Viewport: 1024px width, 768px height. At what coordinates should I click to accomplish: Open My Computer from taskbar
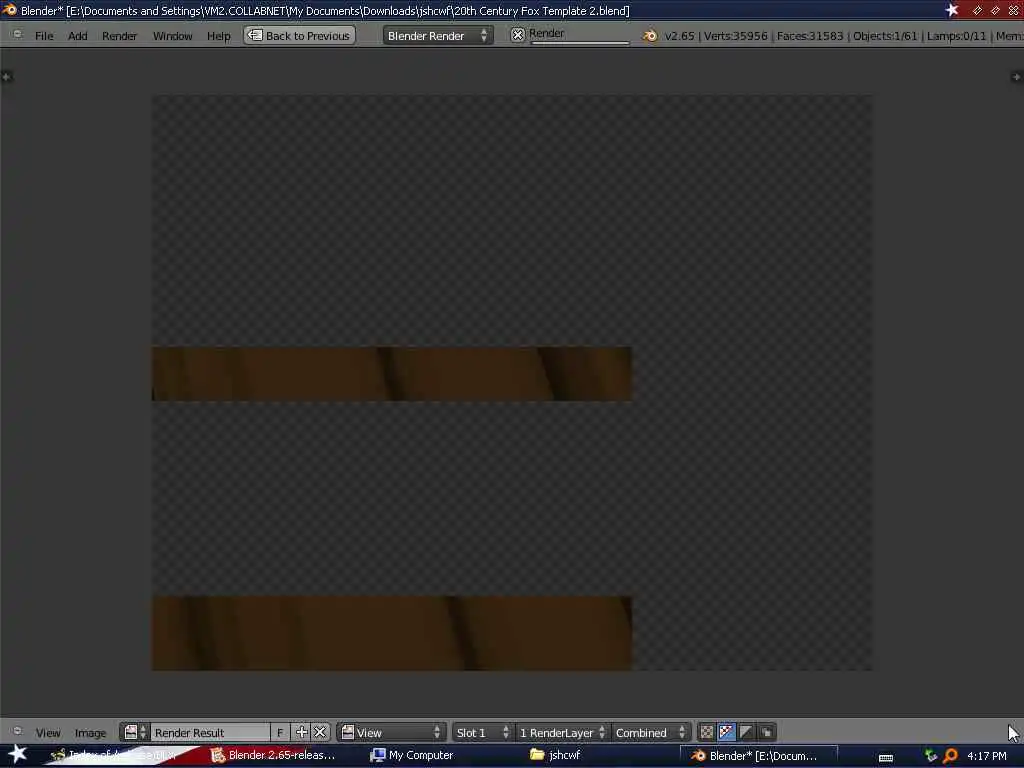411,755
